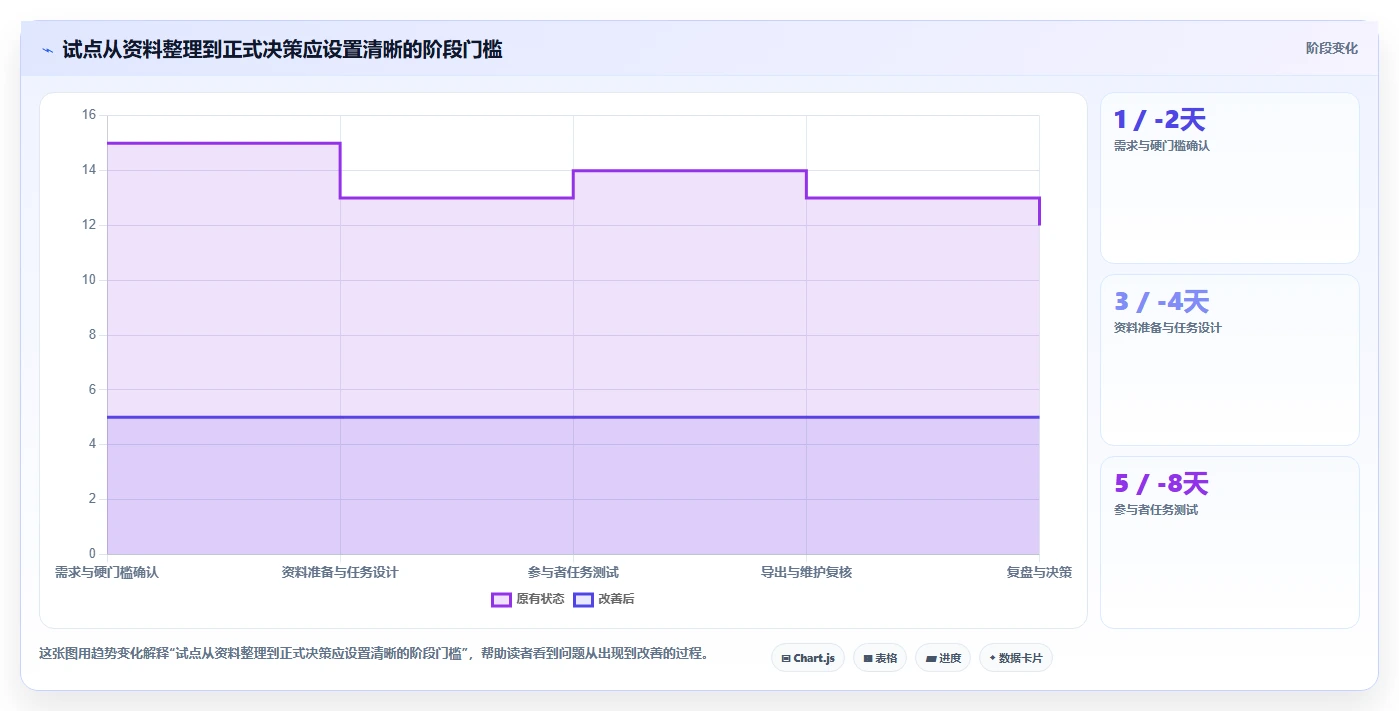Click the 资料准备与任务设计 x-axis label
Image resolution: width=1399 pixels, height=711 pixels.
pos(340,573)
